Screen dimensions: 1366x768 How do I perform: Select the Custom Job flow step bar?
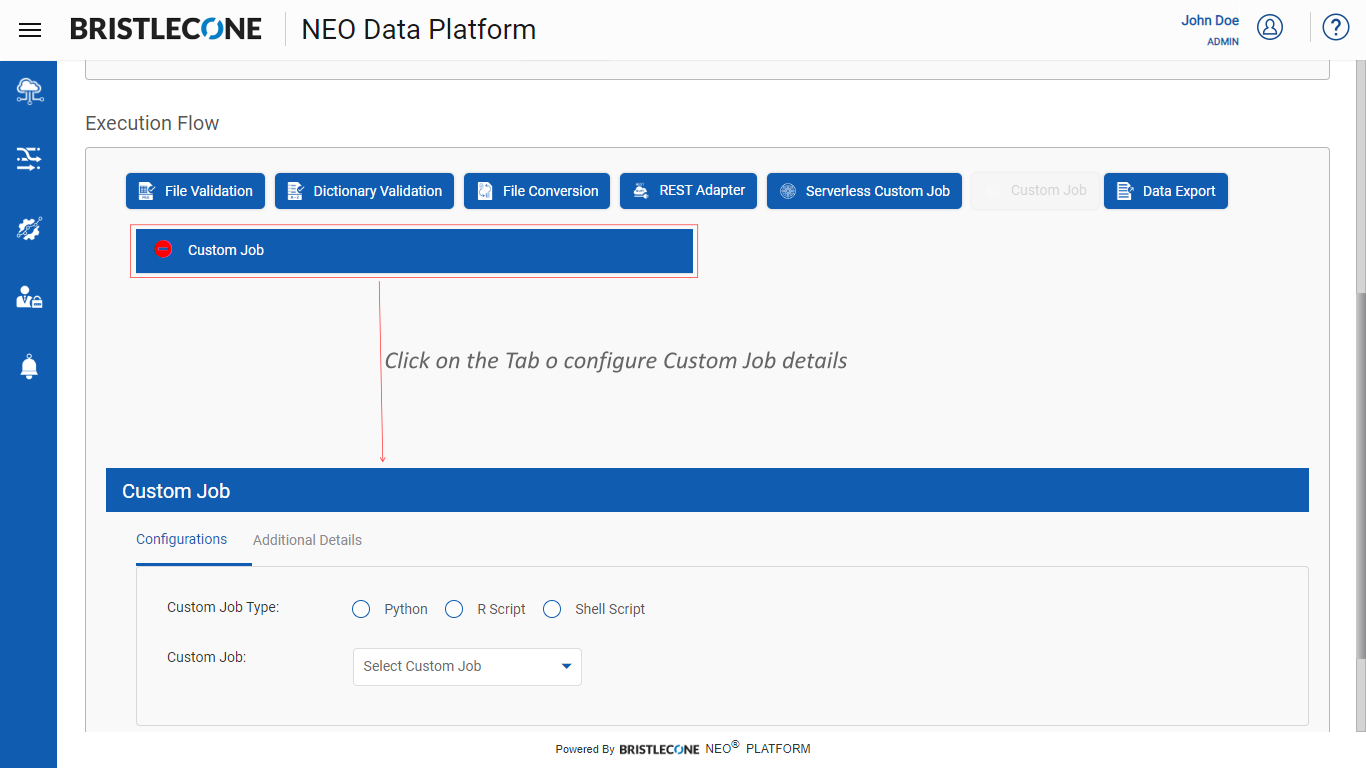tap(414, 251)
